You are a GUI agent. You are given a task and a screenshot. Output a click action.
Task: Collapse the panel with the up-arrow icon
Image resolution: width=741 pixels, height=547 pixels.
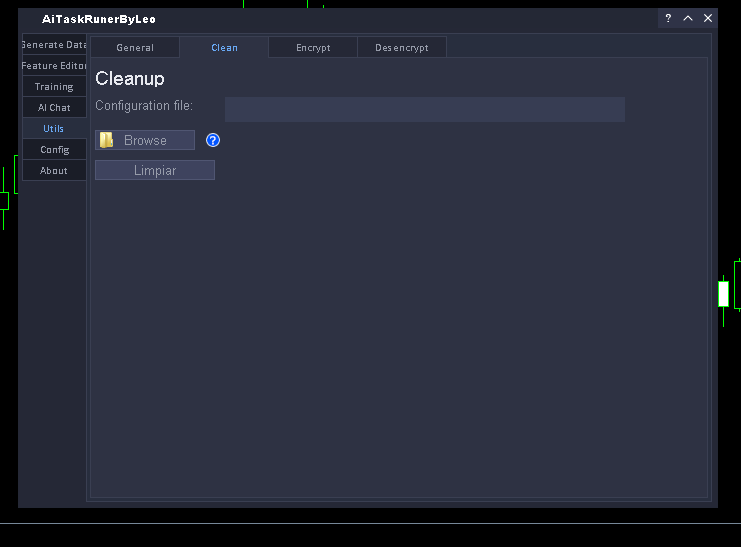click(x=688, y=18)
